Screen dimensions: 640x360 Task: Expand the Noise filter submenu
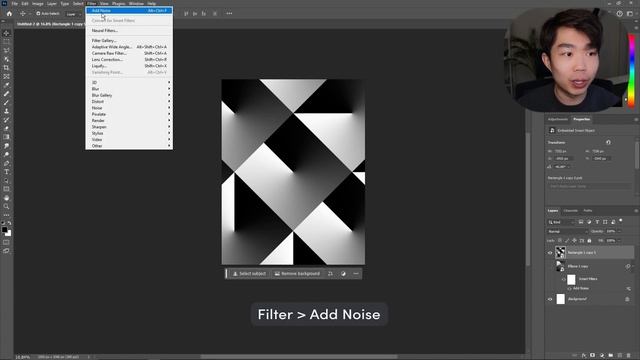(x=129, y=108)
